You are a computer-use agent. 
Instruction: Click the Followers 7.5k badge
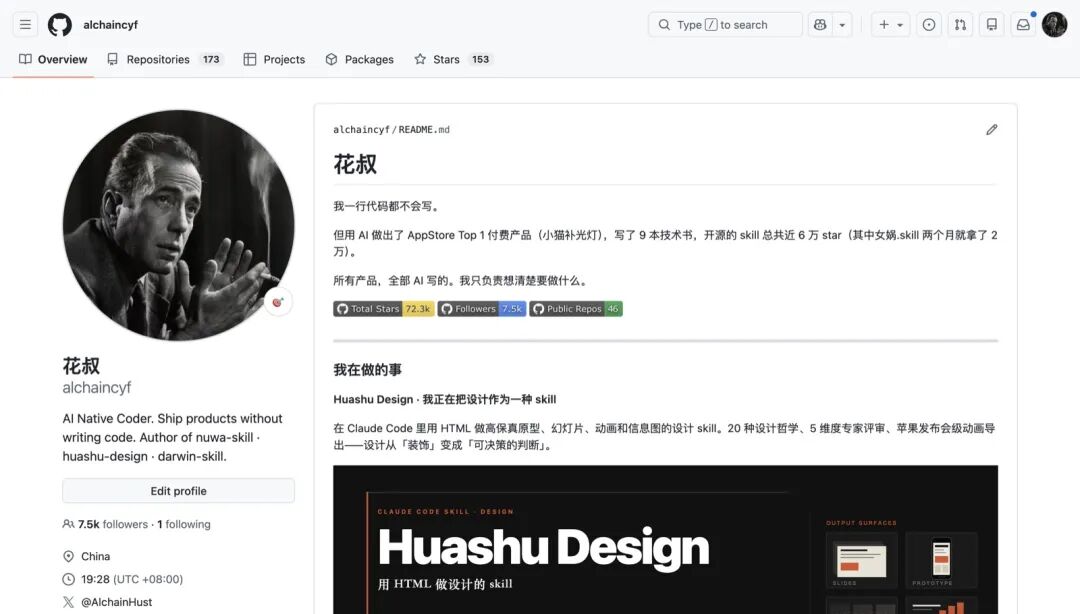pos(481,309)
